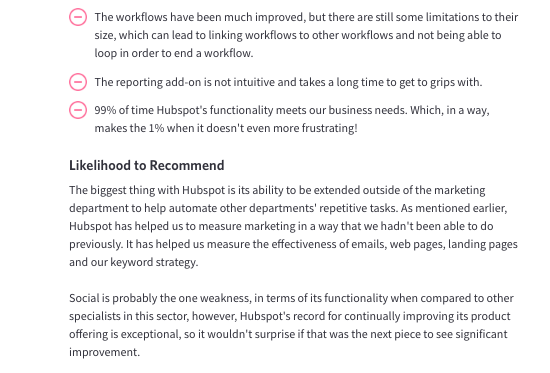Click the sentence about reporting add-on not intuitive
This screenshot has width=550, height=373.
point(288,82)
